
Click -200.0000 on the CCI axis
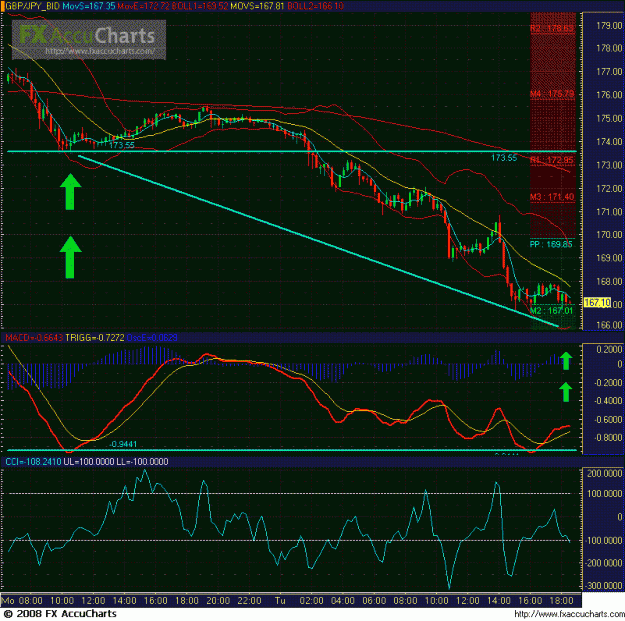[603, 563]
